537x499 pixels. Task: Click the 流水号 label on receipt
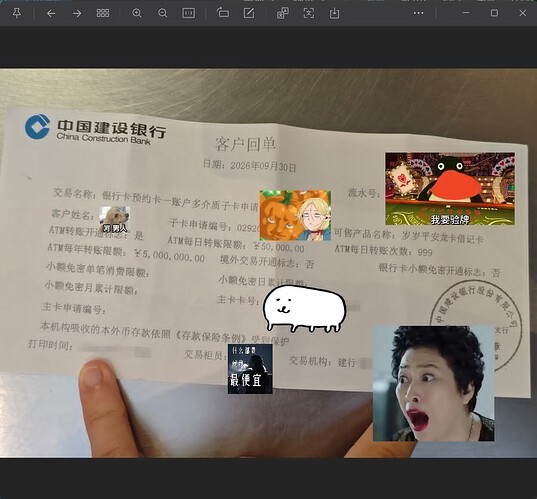point(364,193)
